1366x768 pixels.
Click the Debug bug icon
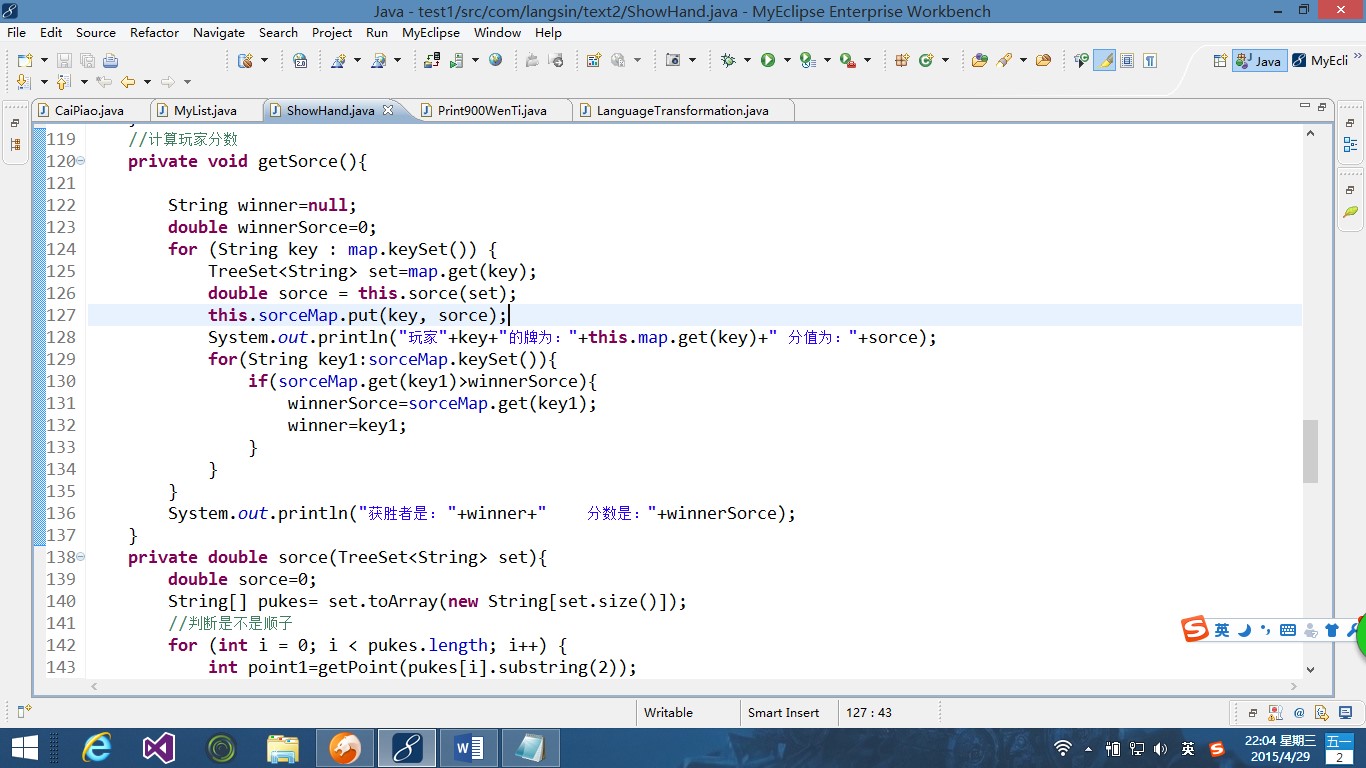pyautogui.click(x=728, y=60)
